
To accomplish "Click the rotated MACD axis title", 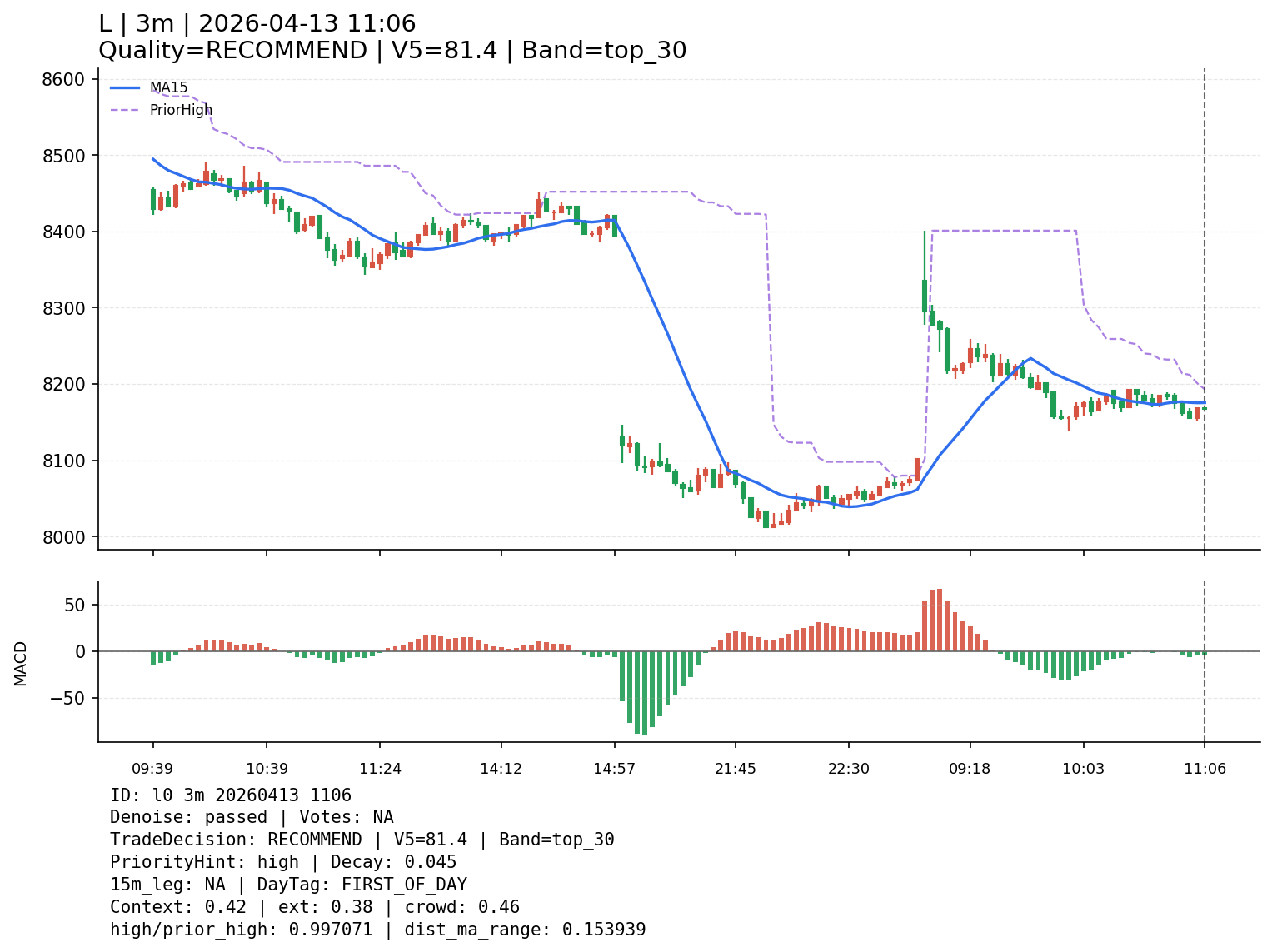I will point(21,663).
